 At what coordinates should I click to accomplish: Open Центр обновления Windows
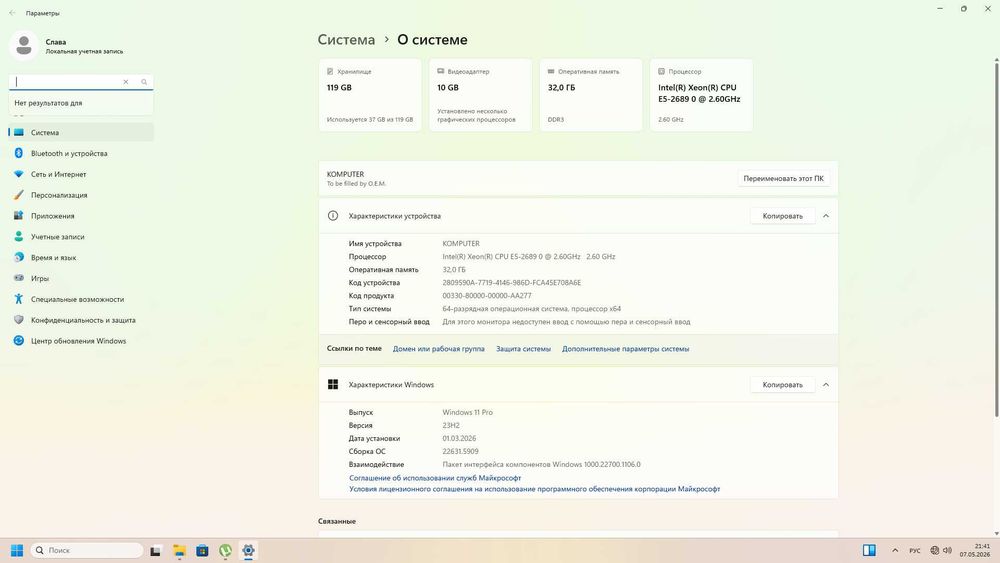click(x=81, y=340)
